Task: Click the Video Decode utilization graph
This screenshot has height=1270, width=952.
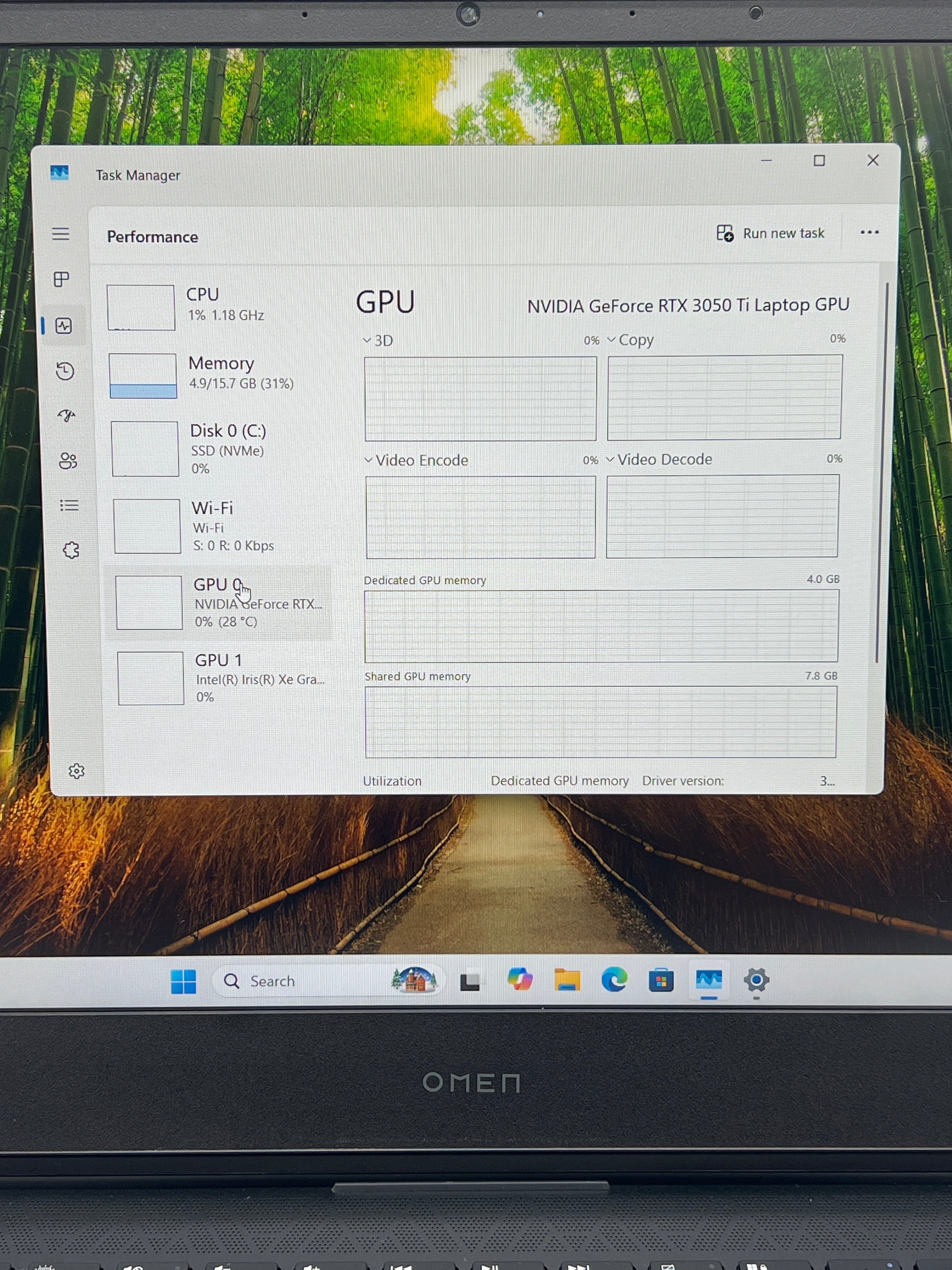Action: tap(722, 516)
